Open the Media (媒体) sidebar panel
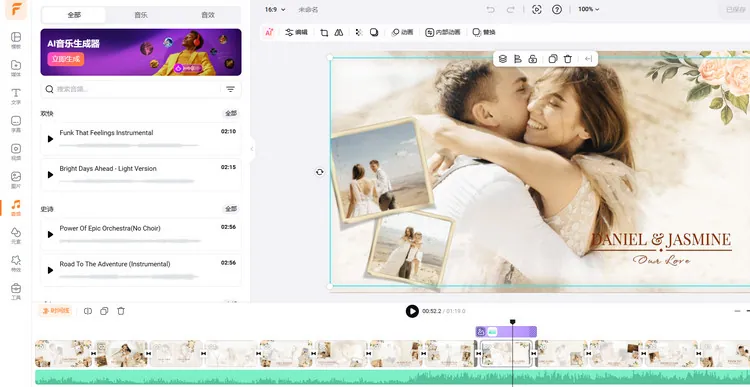 [x=16, y=68]
